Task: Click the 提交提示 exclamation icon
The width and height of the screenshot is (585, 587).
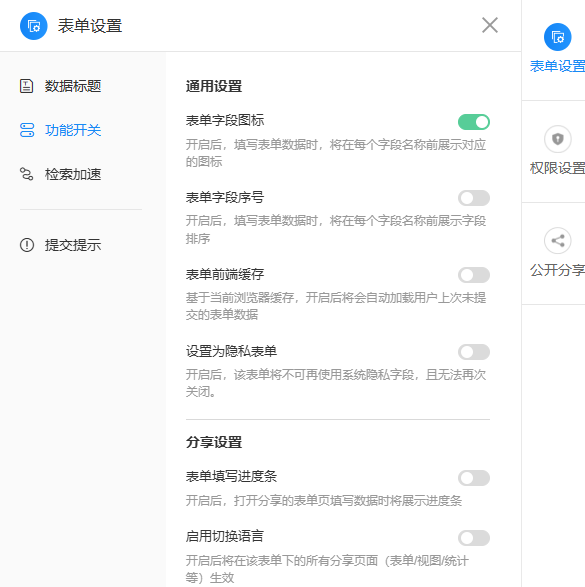Action: (x=27, y=245)
